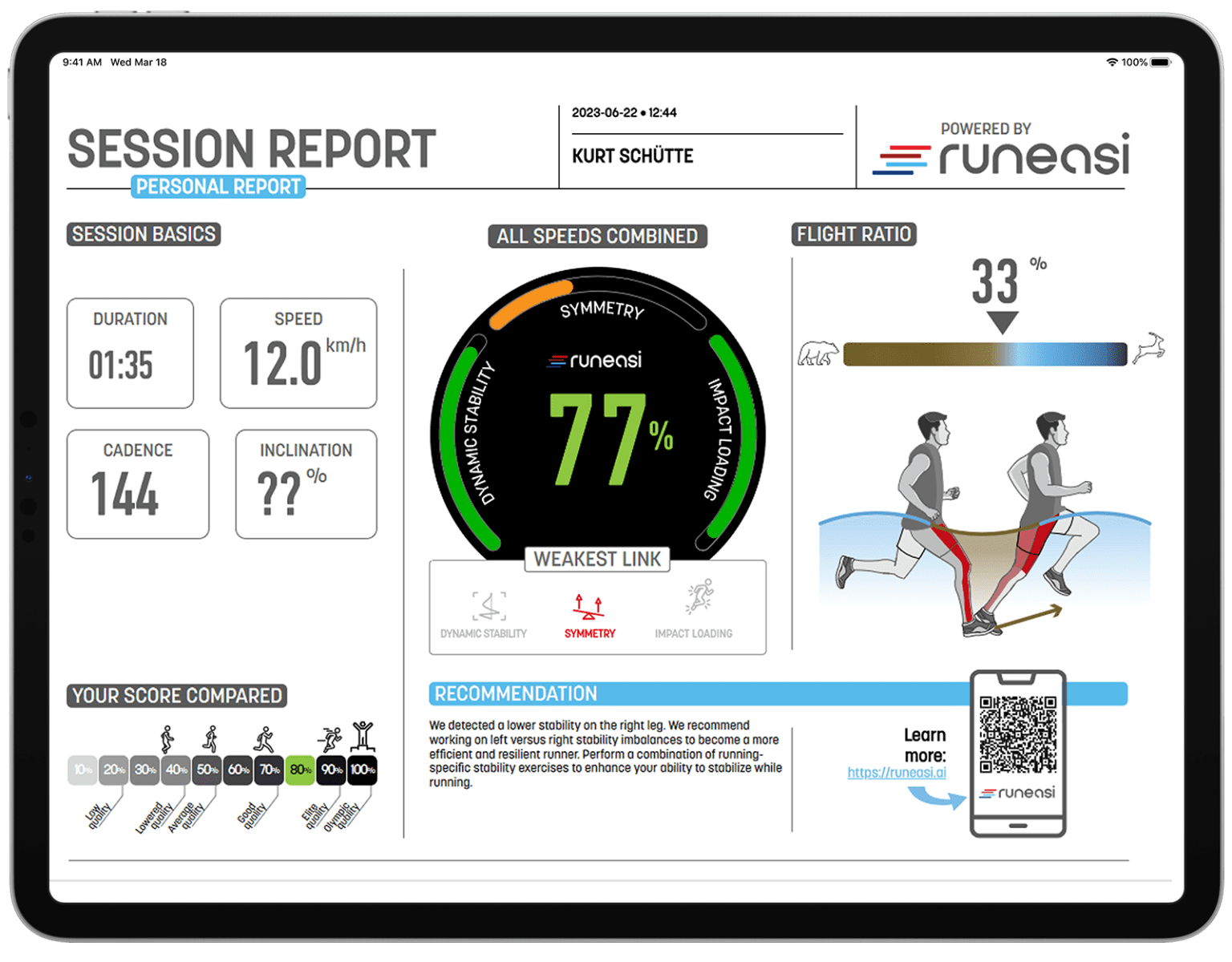Click the podium figure above 100%

tap(363, 735)
